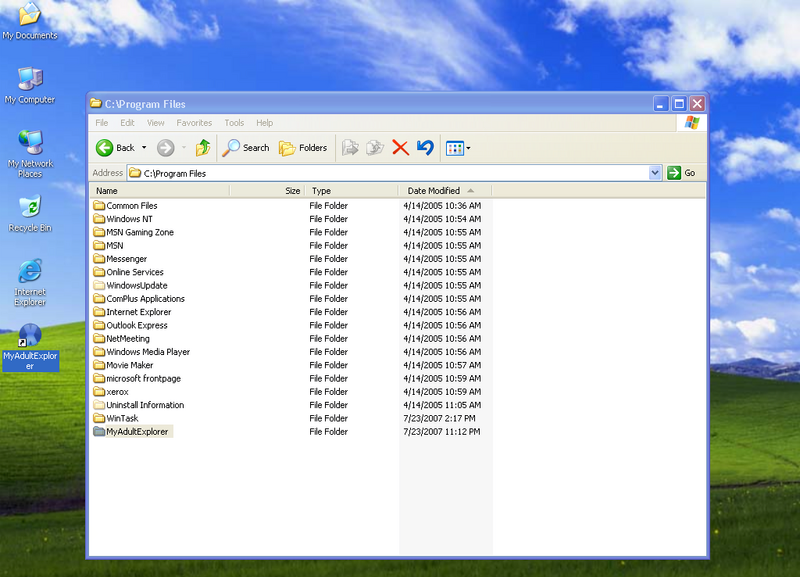Open the View menu
This screenshot has width=800, height=577.
(x=156, y=123)
